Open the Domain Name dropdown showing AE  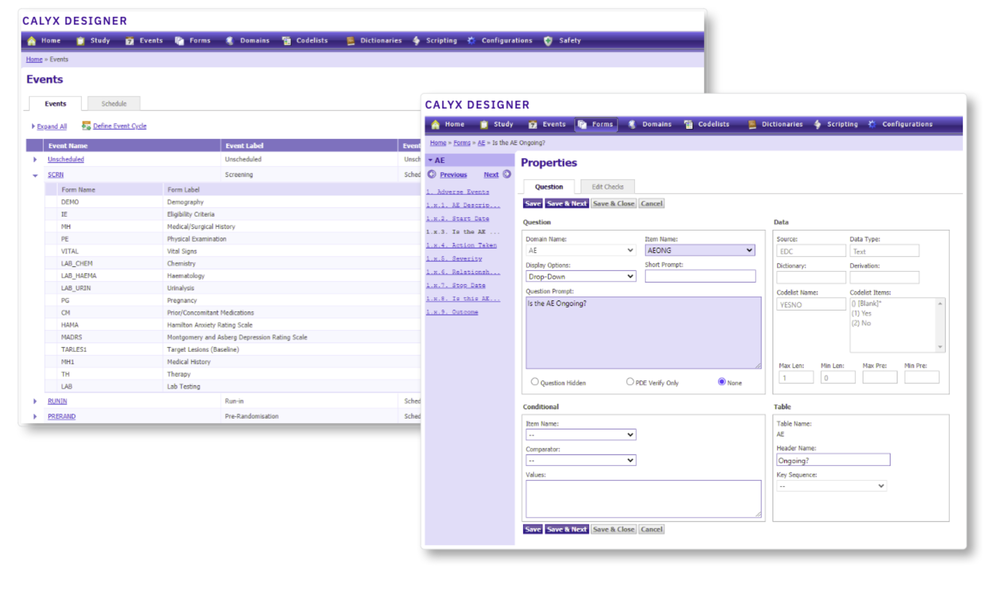(580, 251)
